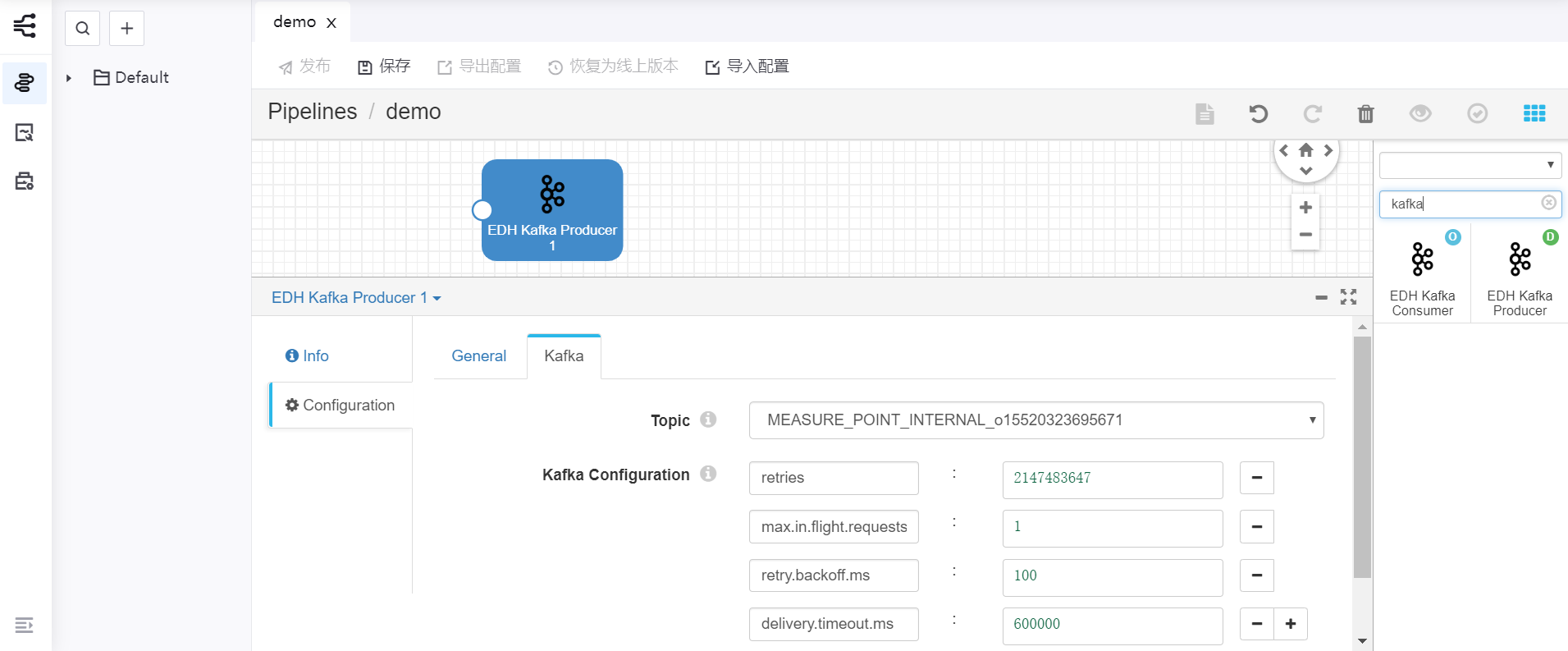This screenshot has width=1568, height=651.
Task: Expand the Default folder tree
Action: pos(69,78)
